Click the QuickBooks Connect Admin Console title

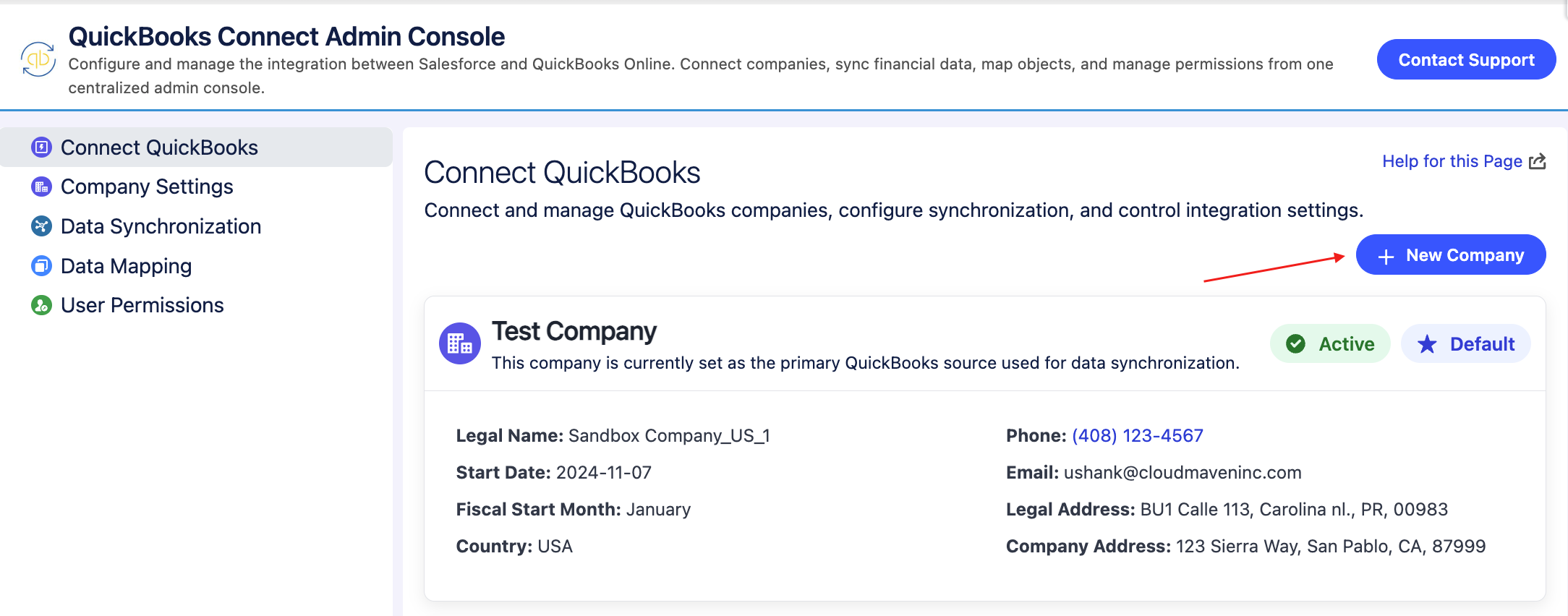[286, 36]
